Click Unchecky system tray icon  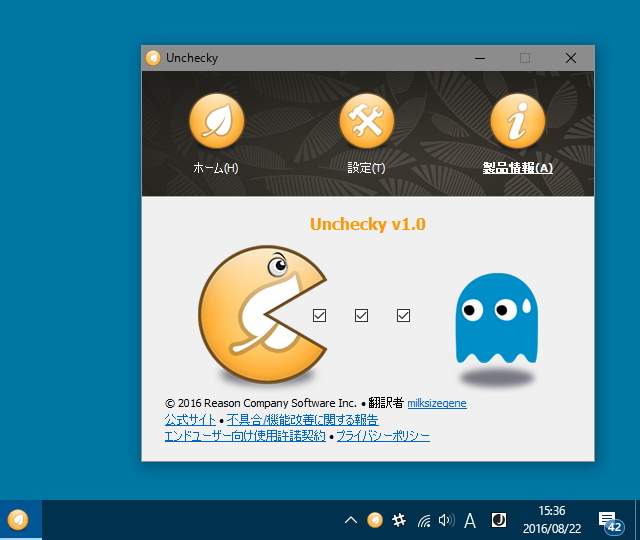[x=375, y=520]
